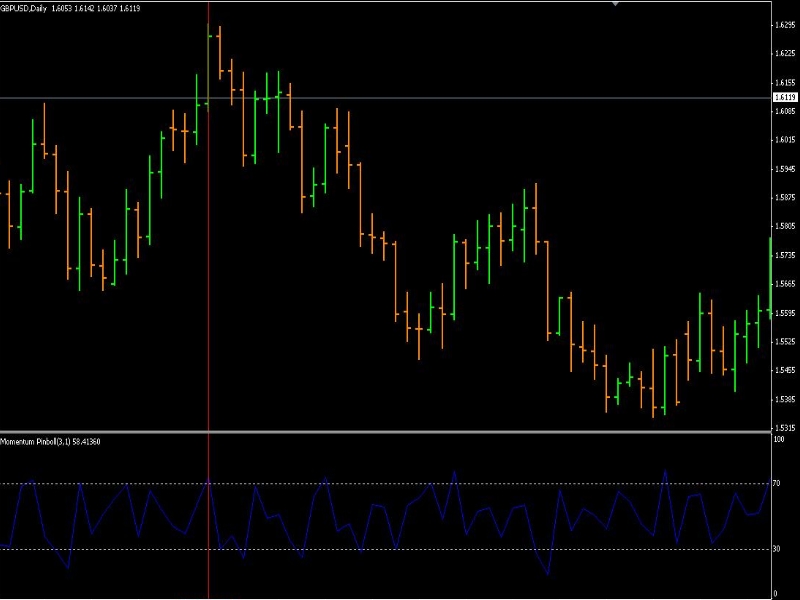800x600 pixels.
Task: Select the red vertical line on chart
Action: coord(208,300)
